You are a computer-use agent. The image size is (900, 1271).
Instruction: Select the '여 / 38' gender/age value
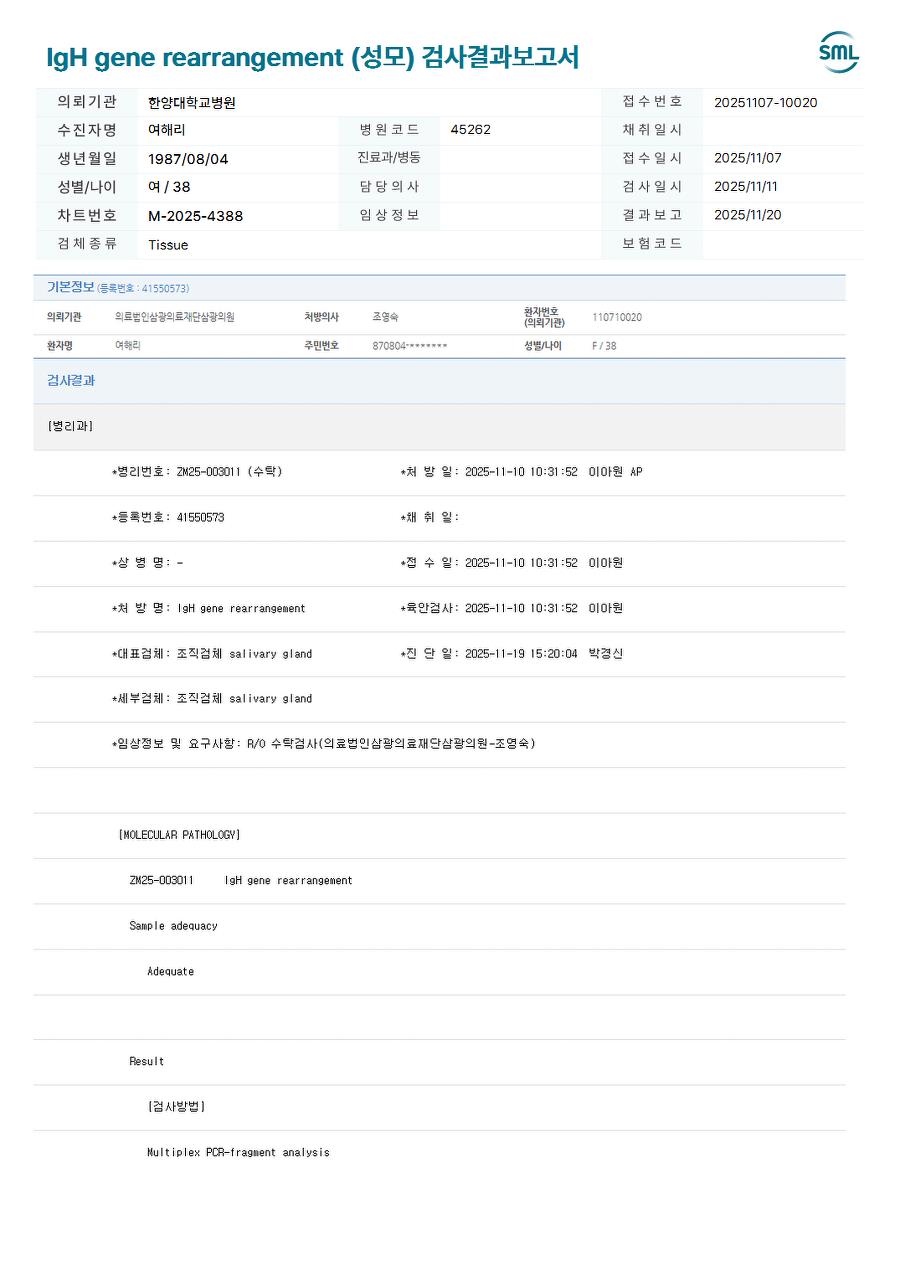[169, 187]
